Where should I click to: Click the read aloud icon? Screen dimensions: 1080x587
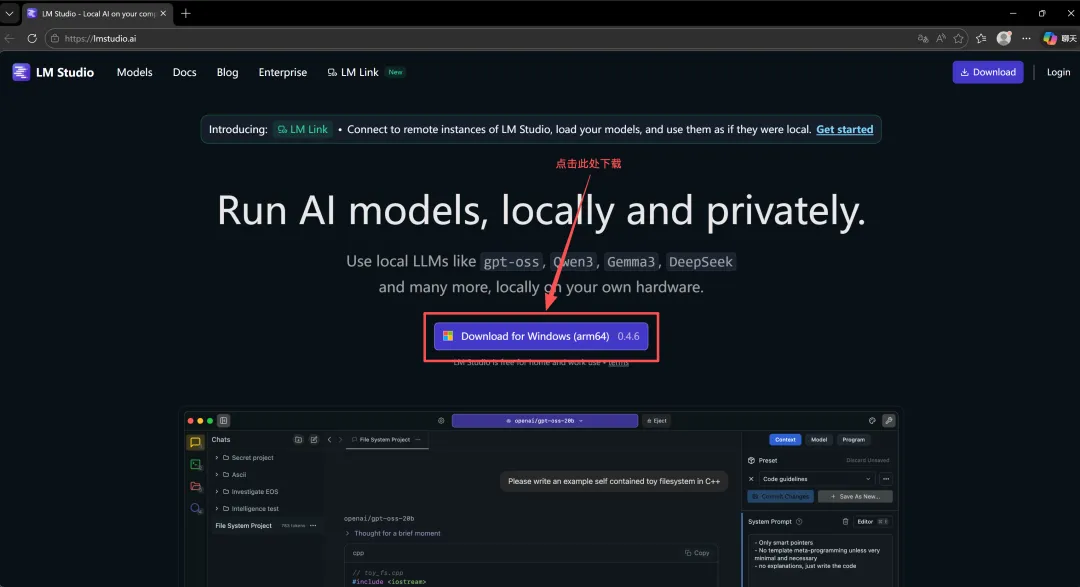(x=941, y=39)
